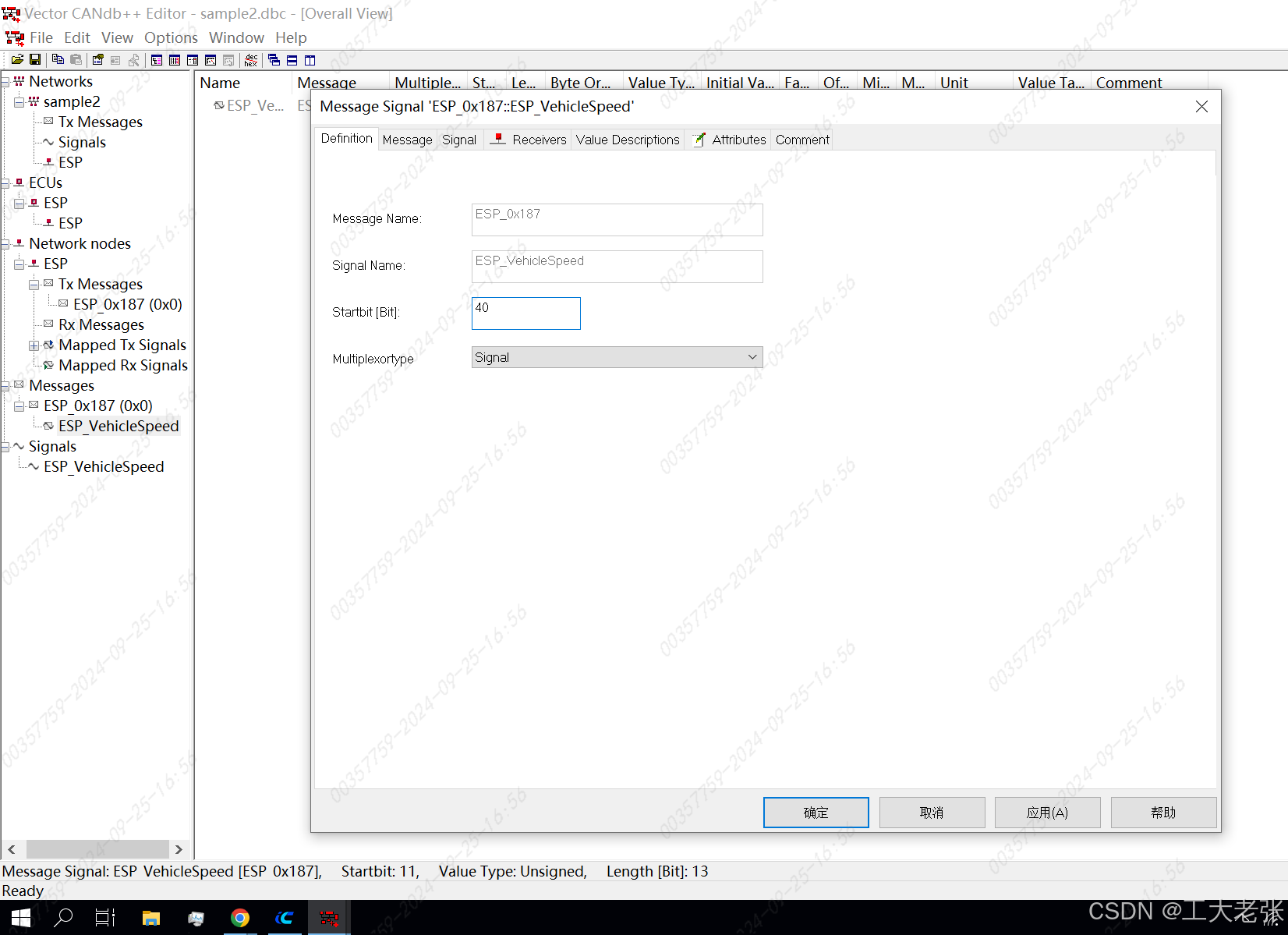The height and width of the screenshot is (935, 1288).
Task: Click the signal graph view toolbar icon
Action: tap(211, 60)
